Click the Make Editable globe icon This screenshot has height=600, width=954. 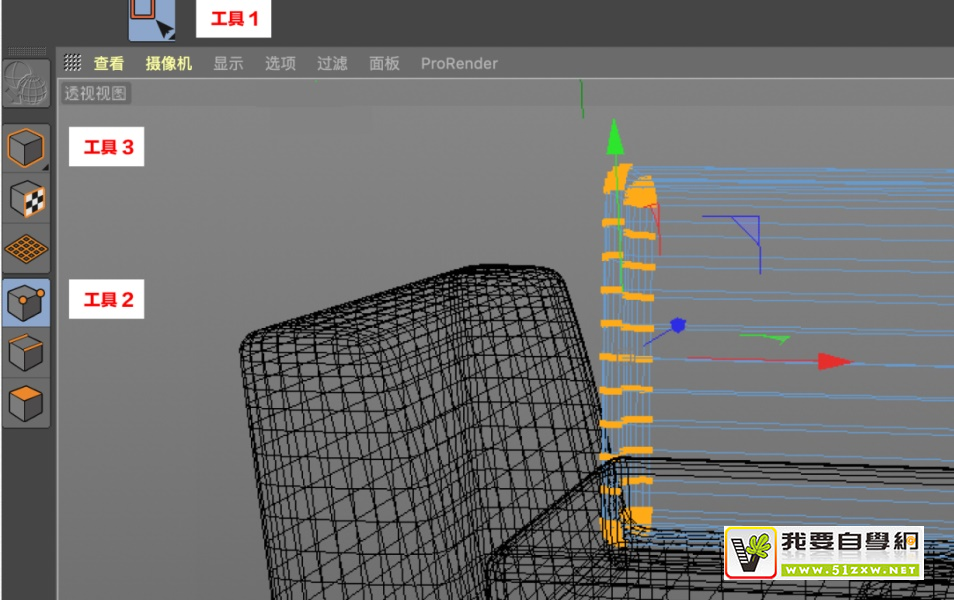tap(26, 84)
